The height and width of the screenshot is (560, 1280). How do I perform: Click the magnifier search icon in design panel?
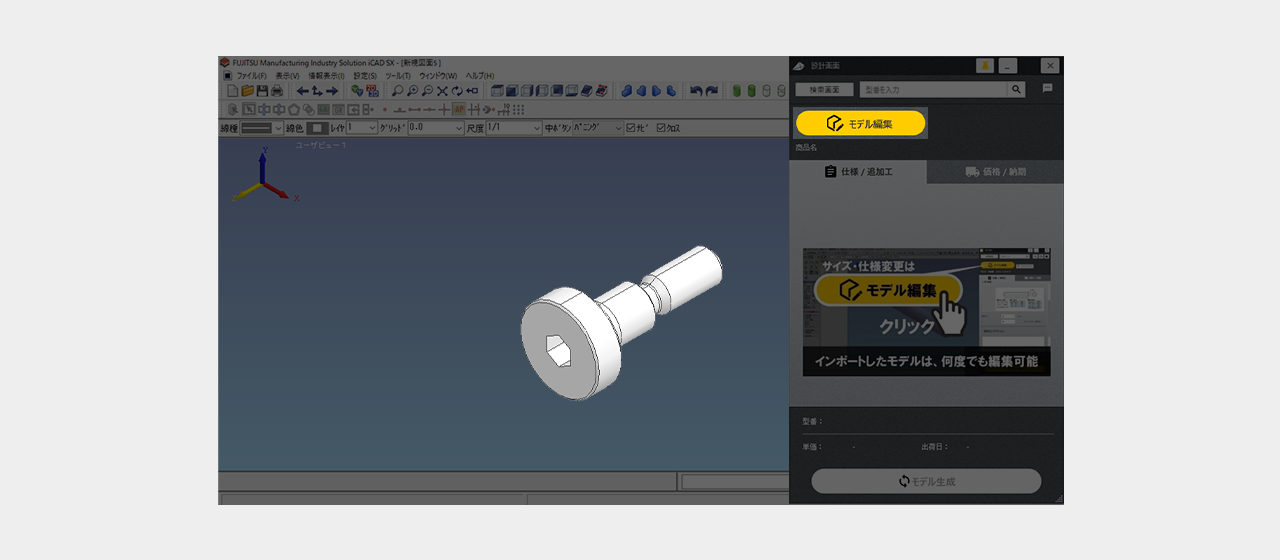tap(1016, 90)
